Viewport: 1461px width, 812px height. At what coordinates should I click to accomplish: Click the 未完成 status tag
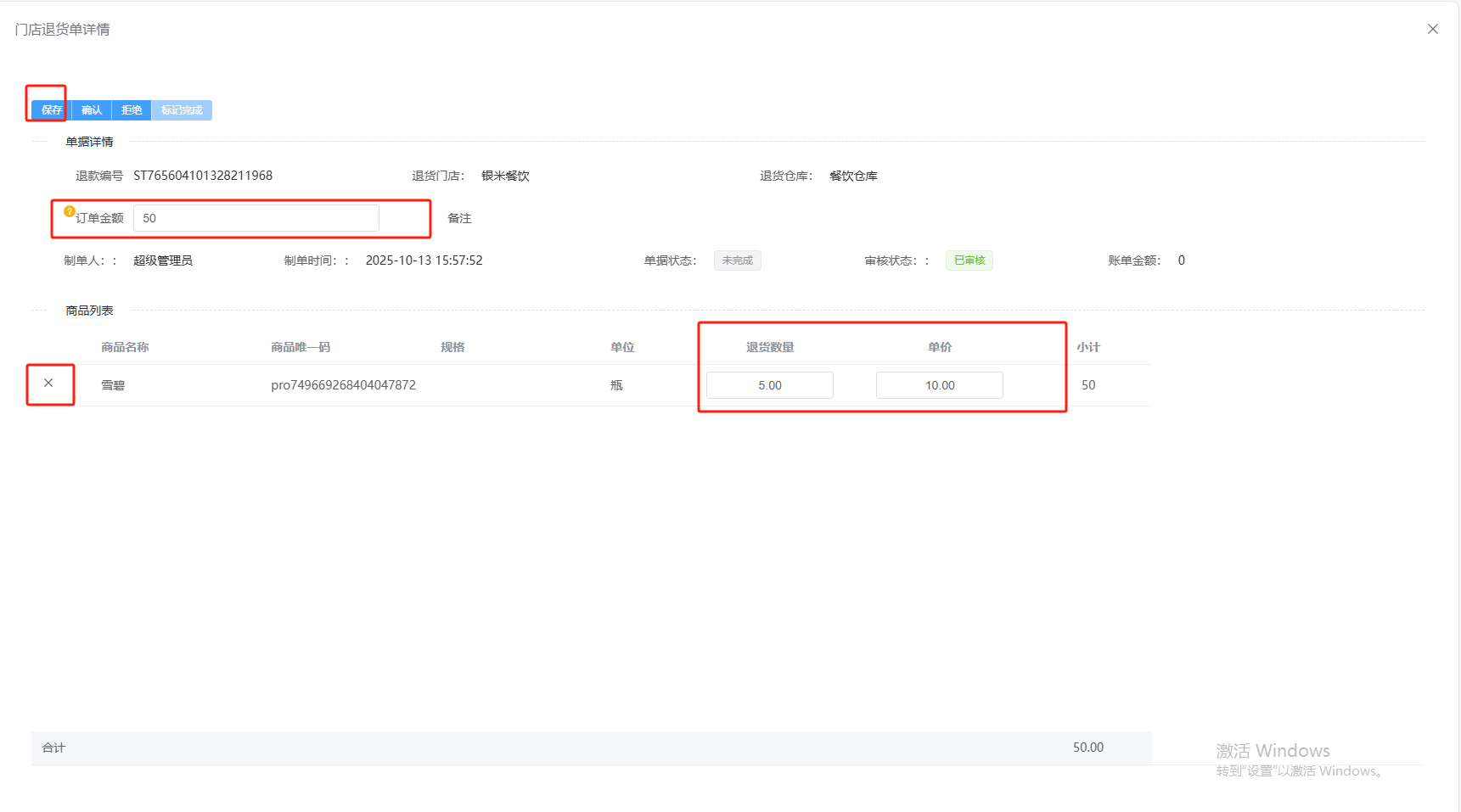click(737, 260)
